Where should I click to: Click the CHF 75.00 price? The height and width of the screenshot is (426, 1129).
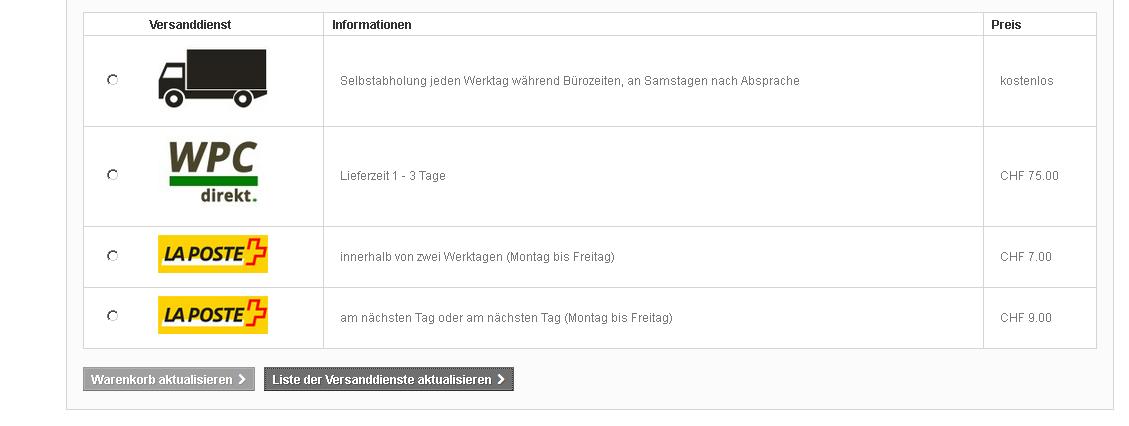click(1029, 176)
